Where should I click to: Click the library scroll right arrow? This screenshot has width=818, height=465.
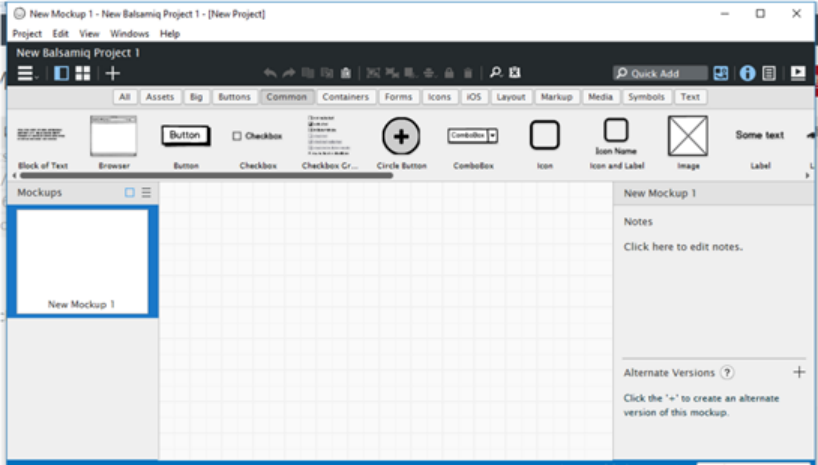point(807,176)
